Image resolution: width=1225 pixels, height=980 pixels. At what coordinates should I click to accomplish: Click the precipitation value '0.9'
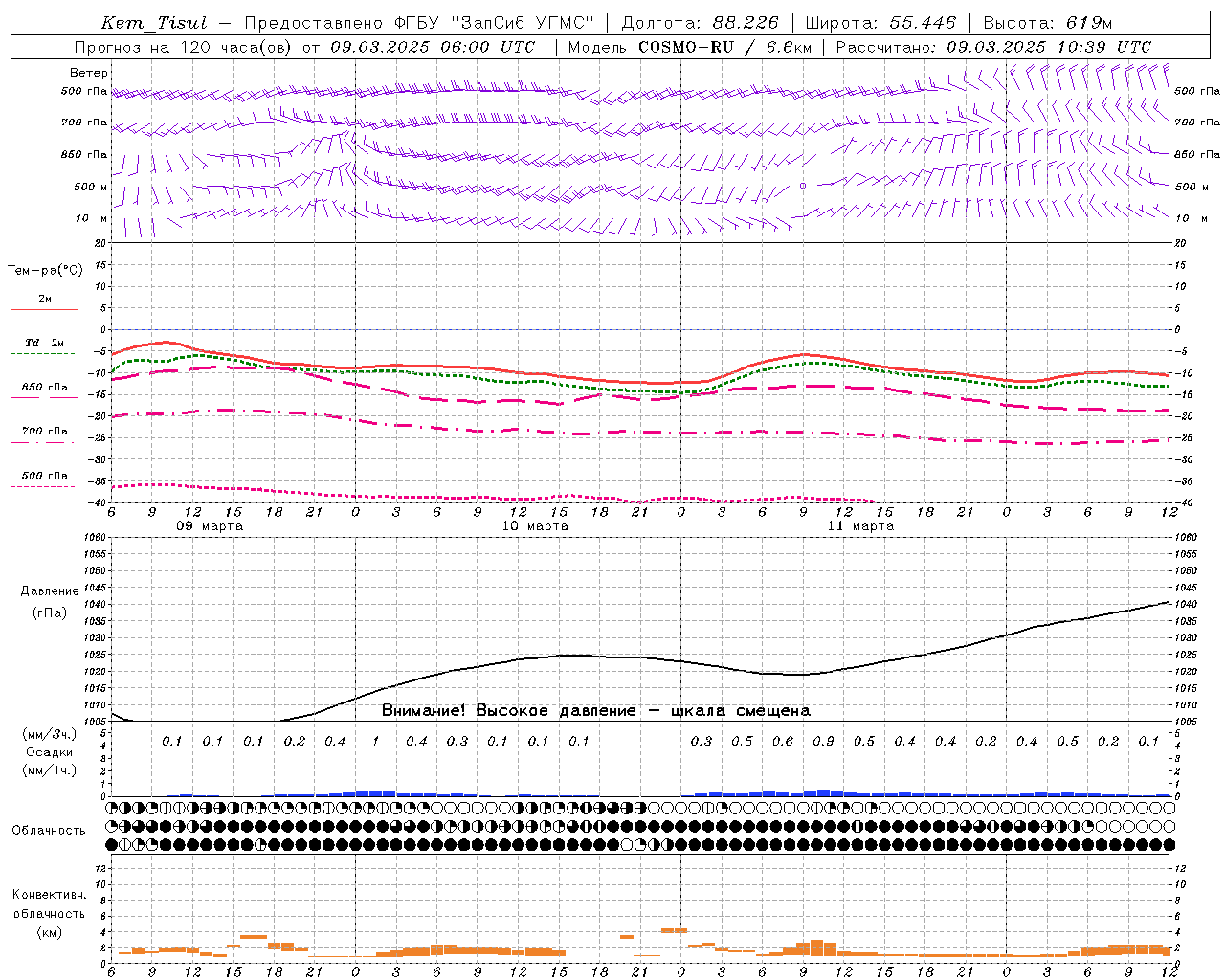click(823, 742)
